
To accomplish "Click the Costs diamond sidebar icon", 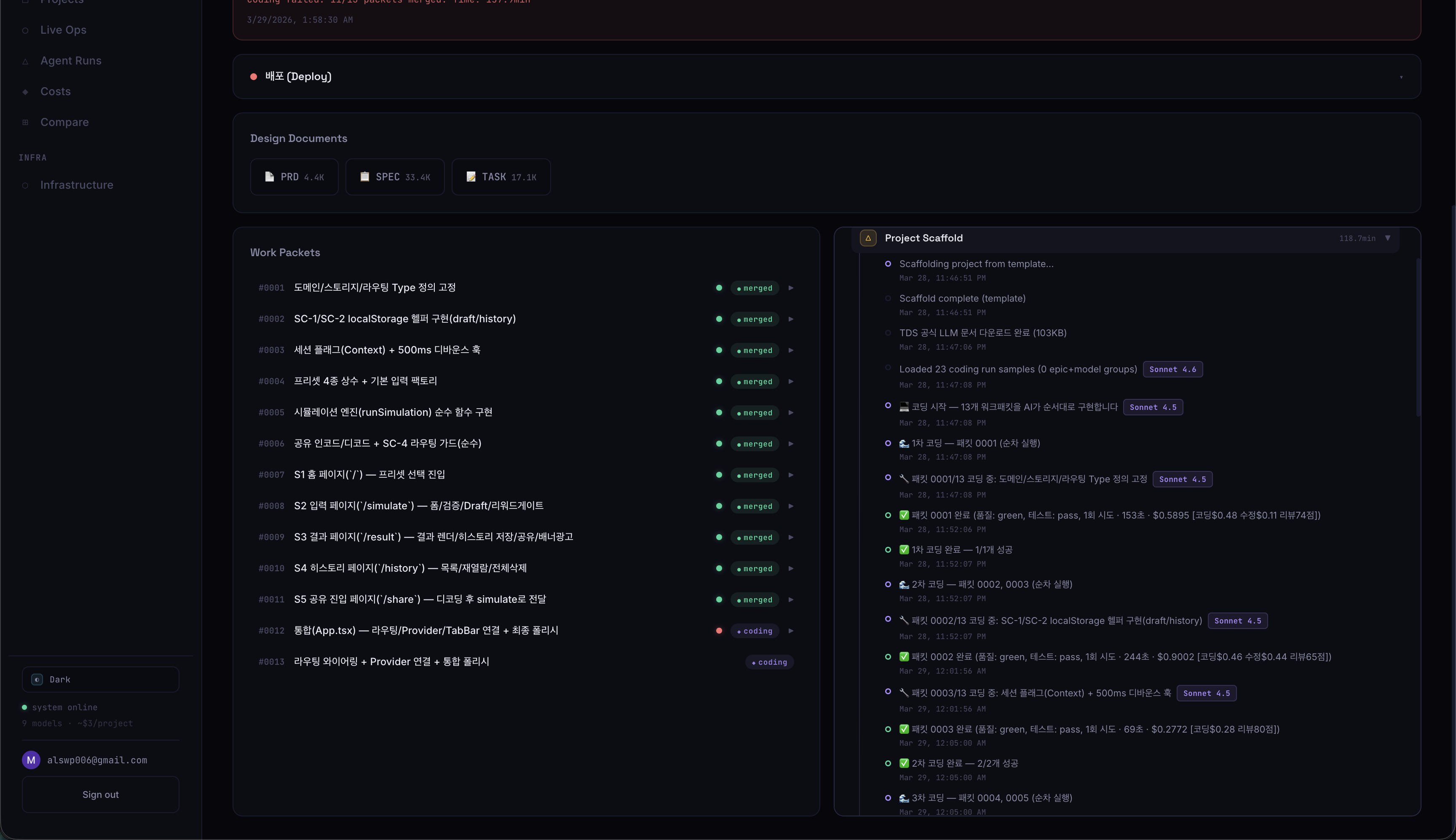I will pos(25,92).
